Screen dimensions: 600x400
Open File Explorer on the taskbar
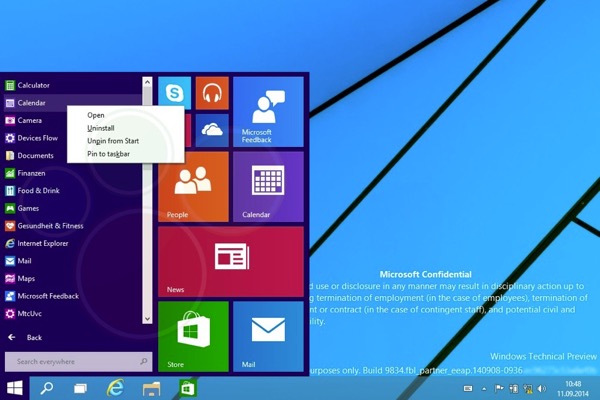click(x=152, y=389)
